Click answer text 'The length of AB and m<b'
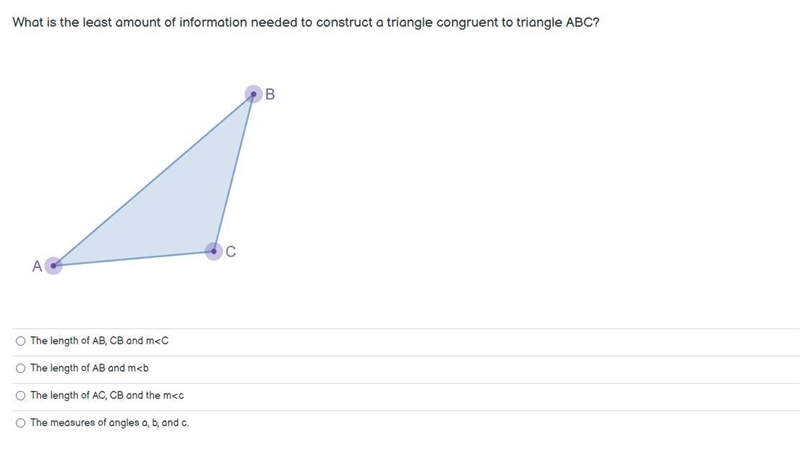The image size is (800, 449). [89, 368]
